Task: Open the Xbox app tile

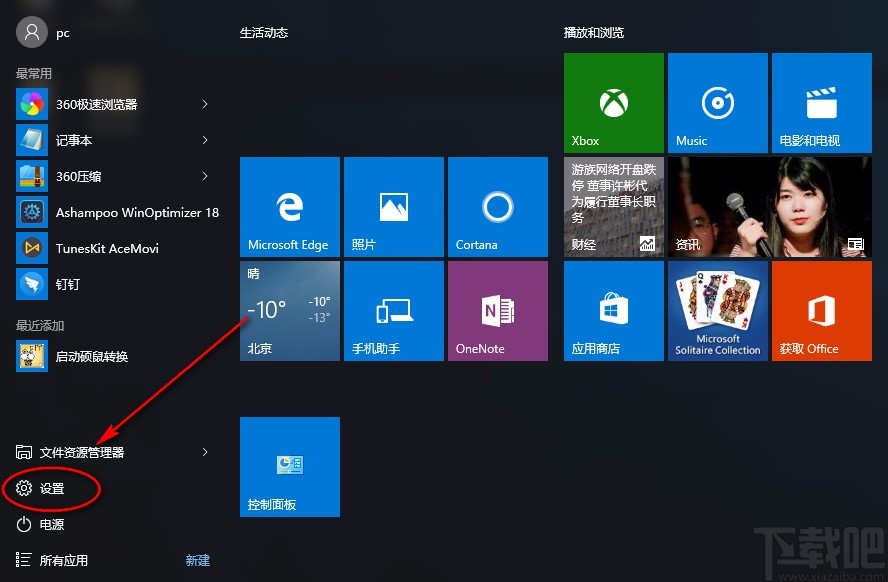Action: click(x=613, y=103)
